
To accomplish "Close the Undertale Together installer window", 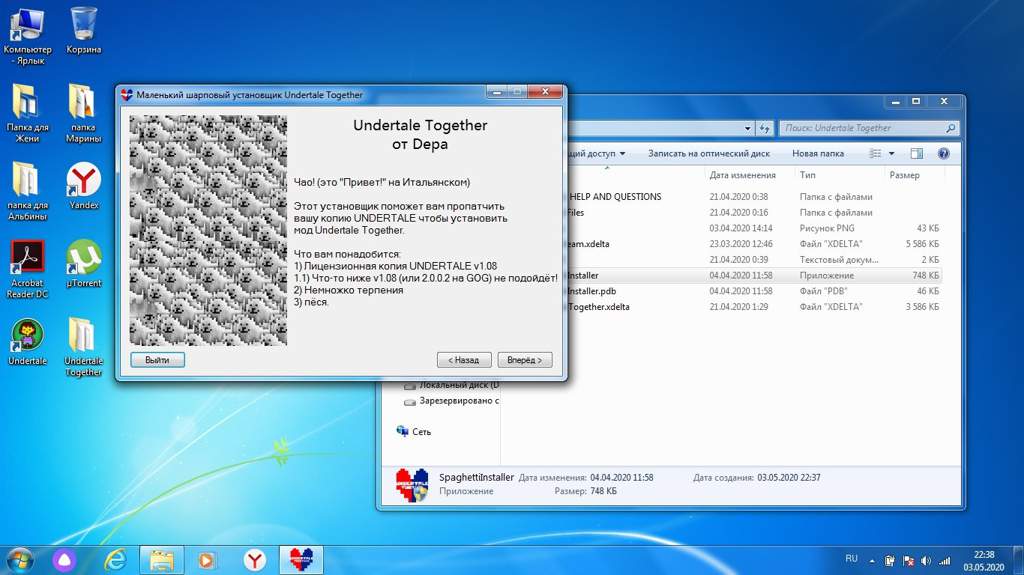I will [545, 92].
